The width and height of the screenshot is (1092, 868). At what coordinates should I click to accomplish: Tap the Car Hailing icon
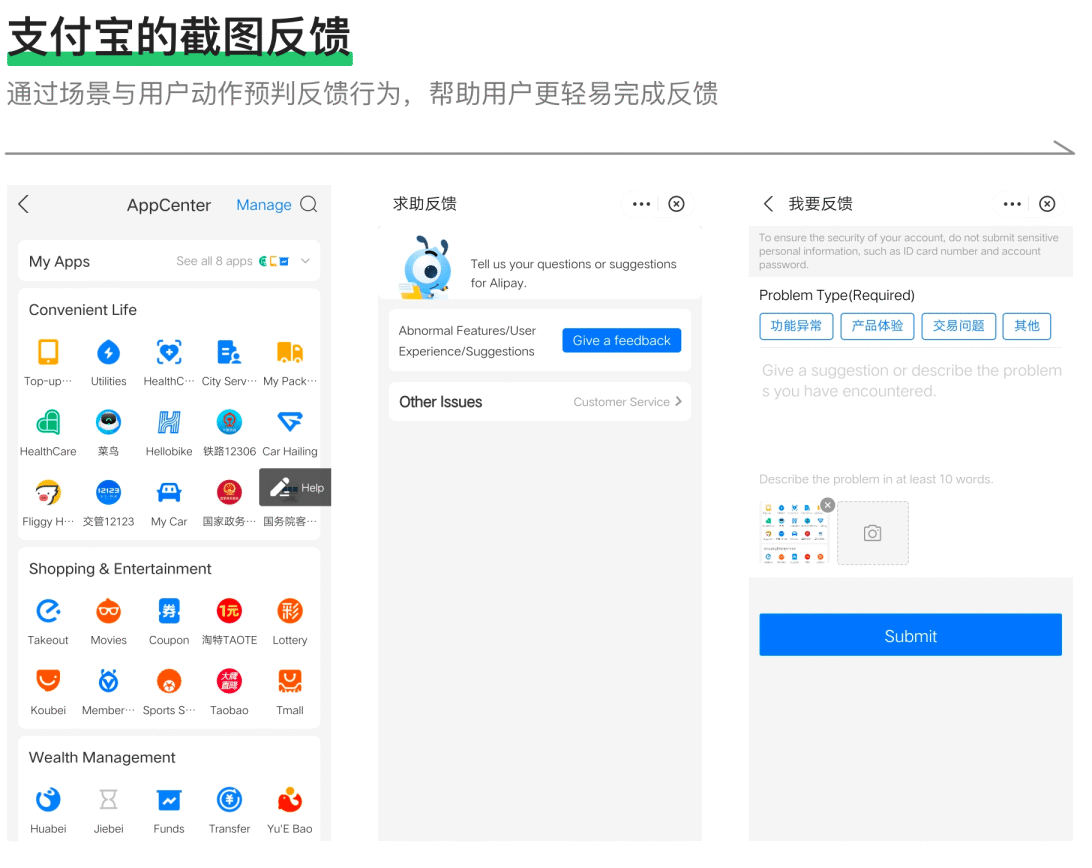coord(290,423)
